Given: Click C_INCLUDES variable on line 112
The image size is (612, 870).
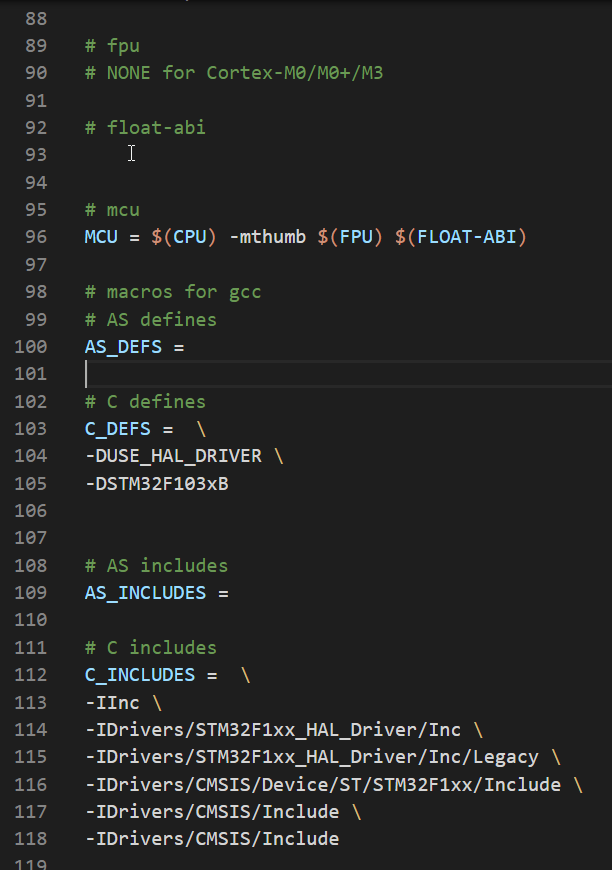Looking at the screenshot, I should 140,675.
